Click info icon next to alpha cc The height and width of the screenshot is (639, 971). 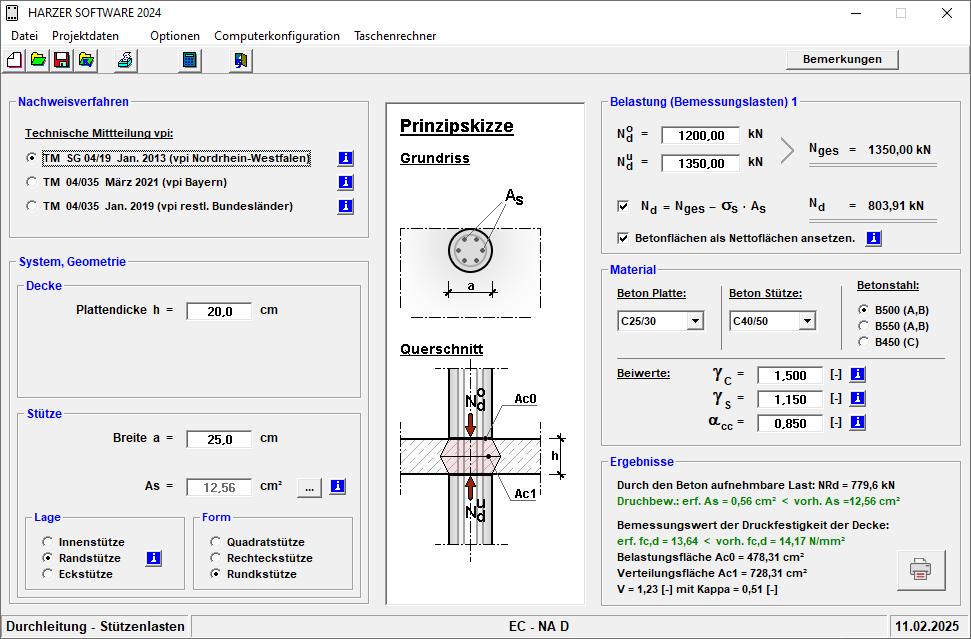click(x=857, y=422)
